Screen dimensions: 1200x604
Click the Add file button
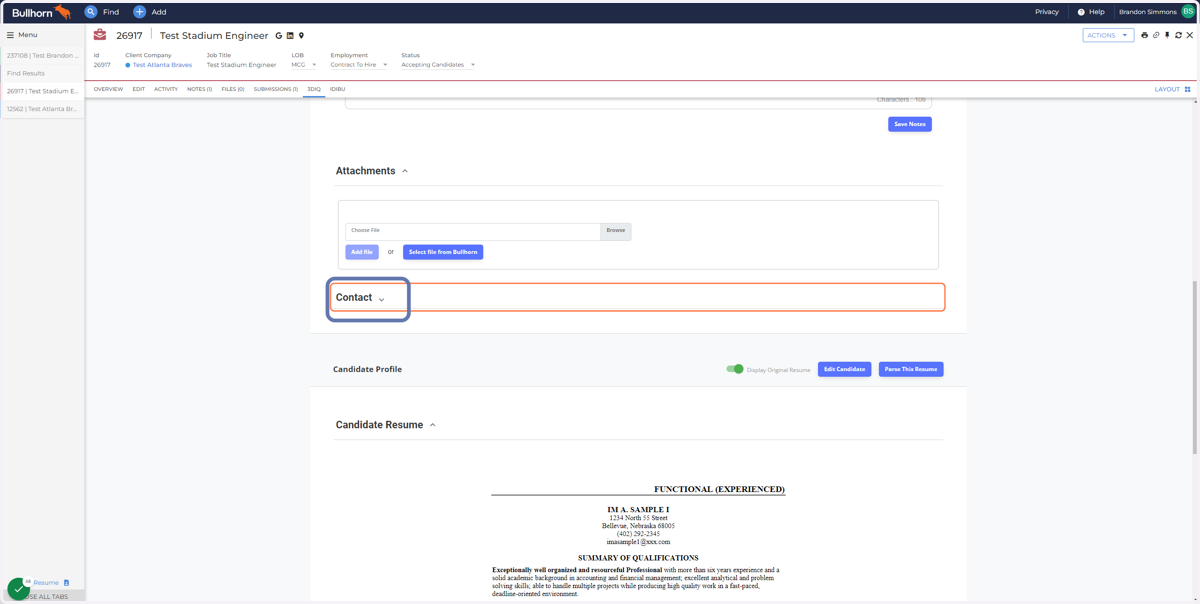coord(362,252)
